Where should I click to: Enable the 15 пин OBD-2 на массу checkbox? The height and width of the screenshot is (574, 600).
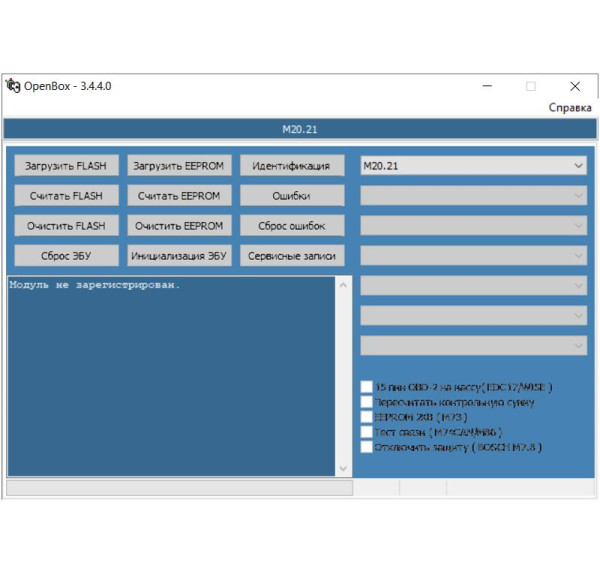pos(366,387)
